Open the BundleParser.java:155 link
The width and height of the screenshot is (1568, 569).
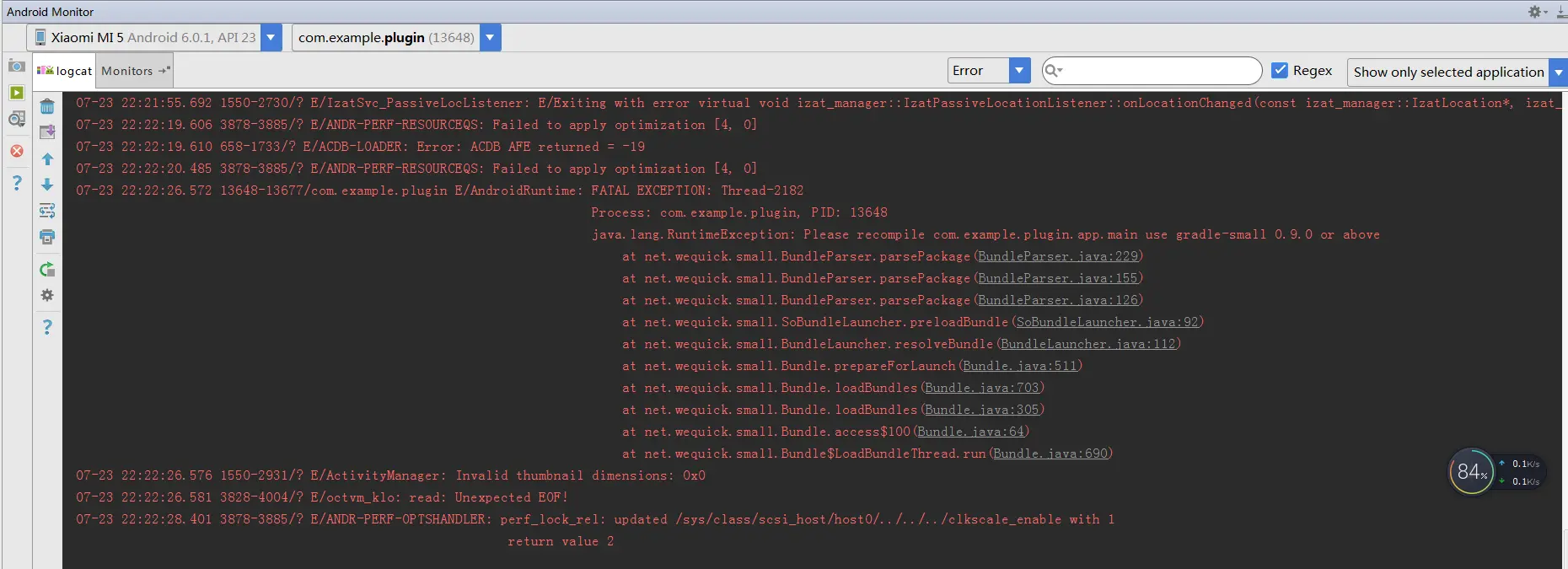1058,278
